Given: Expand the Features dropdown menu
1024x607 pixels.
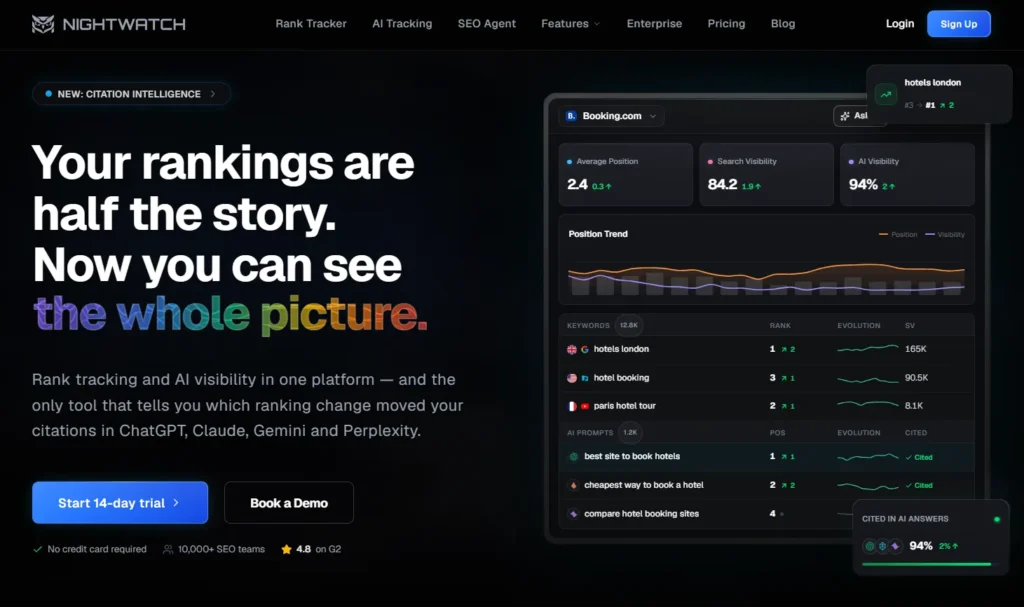Looking at the screenshot, I should coord(570,24).
